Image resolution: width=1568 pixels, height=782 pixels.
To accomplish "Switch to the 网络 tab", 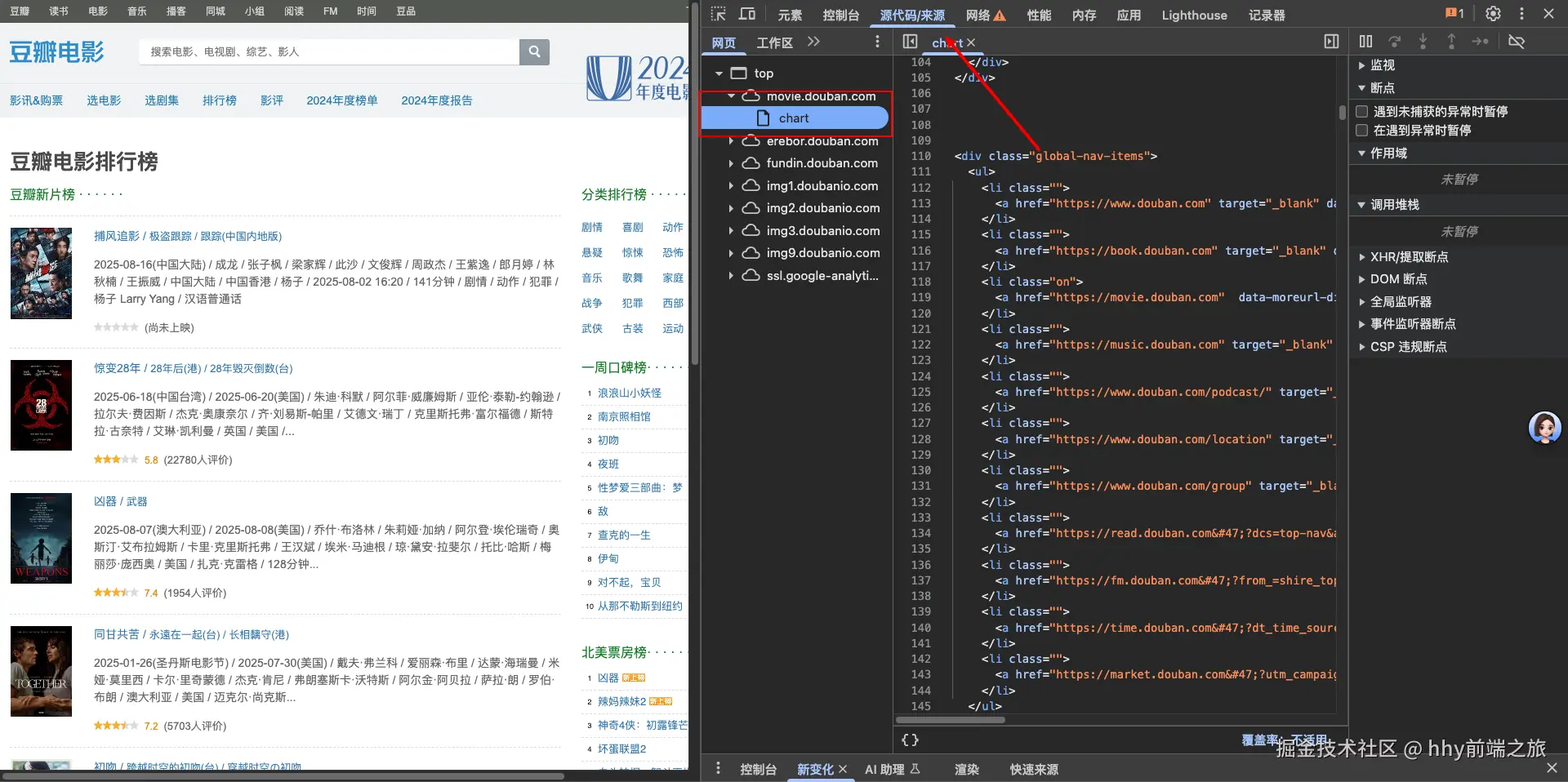I will (985, 16).
